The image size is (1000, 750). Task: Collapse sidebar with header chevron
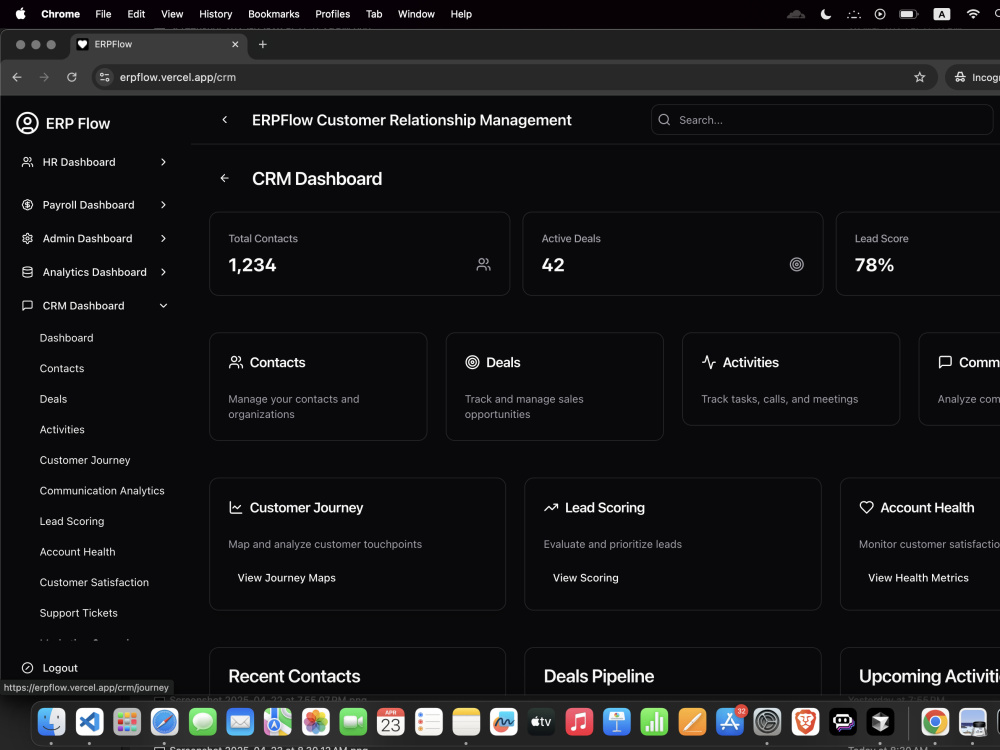(224, 120)
